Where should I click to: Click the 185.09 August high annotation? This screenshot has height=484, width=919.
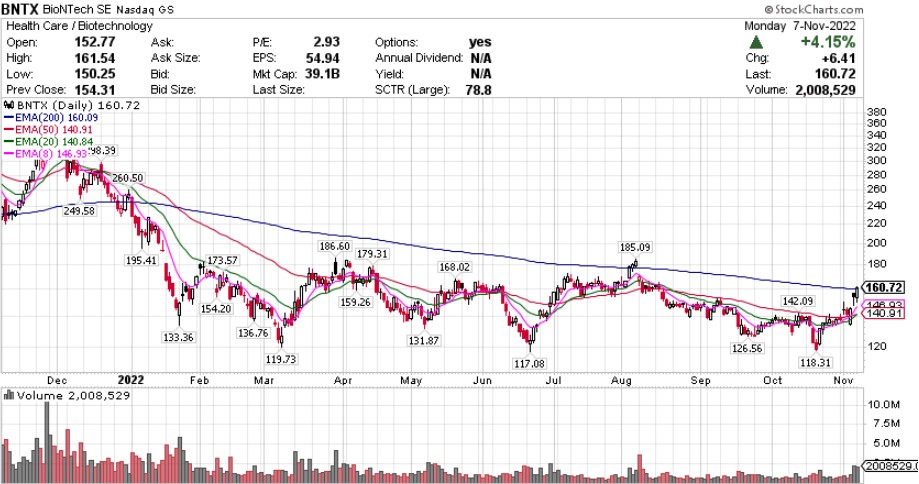point(635,247)
